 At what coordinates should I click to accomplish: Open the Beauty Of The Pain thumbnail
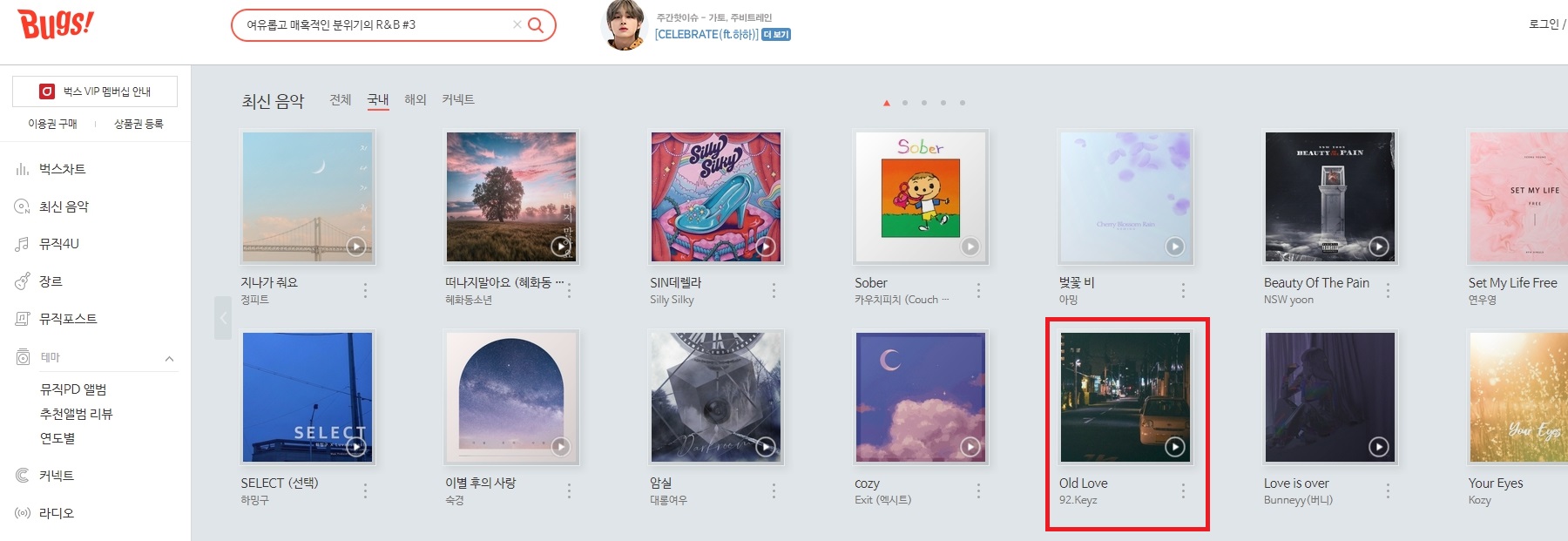[x=1329, y=197]
